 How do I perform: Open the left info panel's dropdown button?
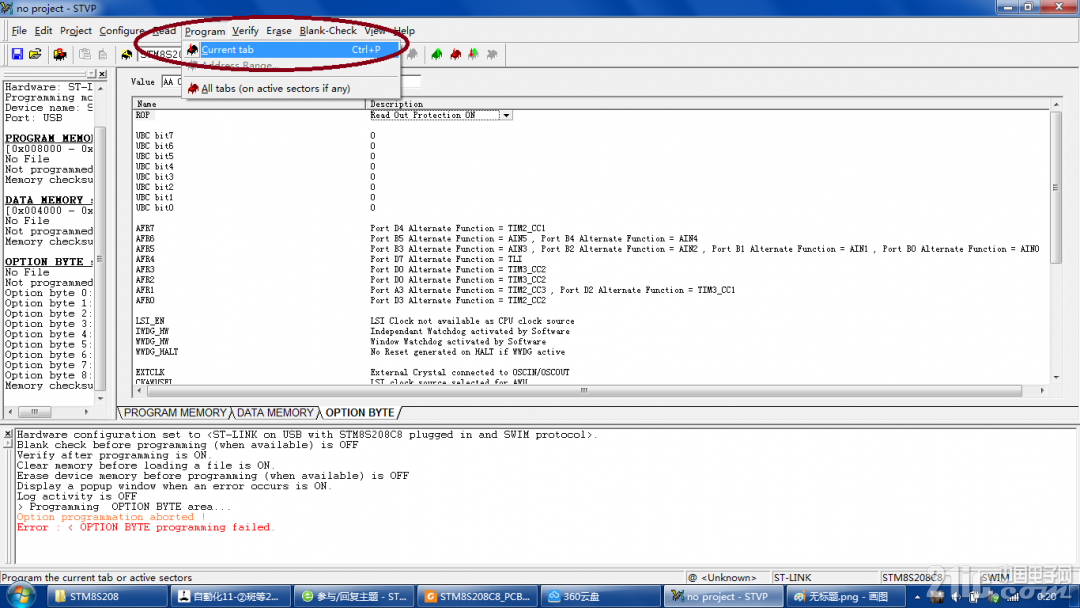[x=91, y=74]
